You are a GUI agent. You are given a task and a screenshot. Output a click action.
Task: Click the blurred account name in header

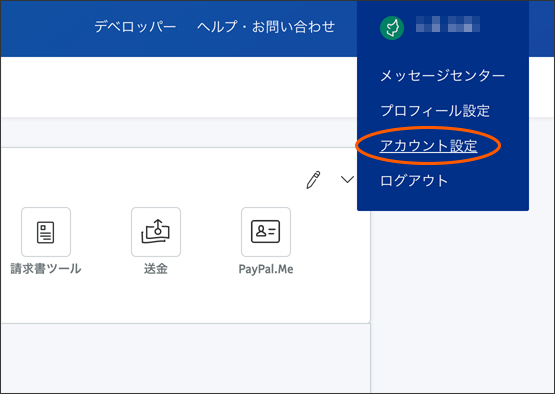tap(448, 24)
